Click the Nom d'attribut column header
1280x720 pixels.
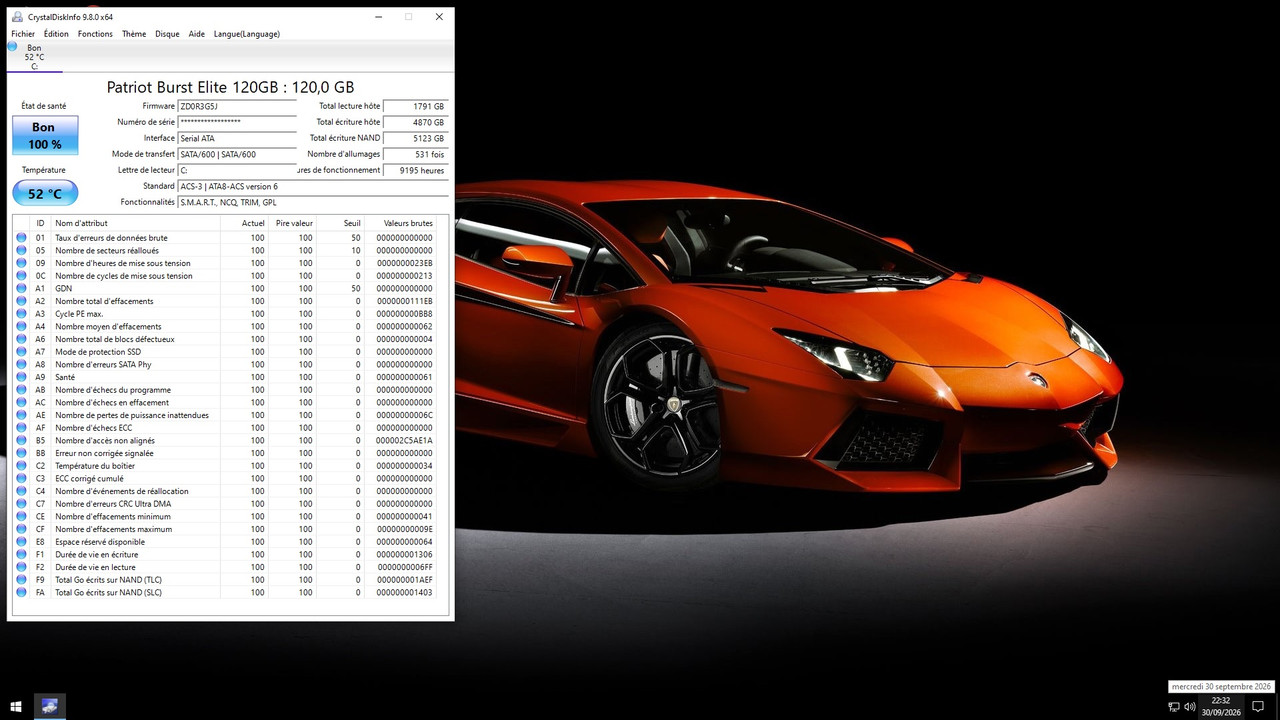click(x=135, y=223)
